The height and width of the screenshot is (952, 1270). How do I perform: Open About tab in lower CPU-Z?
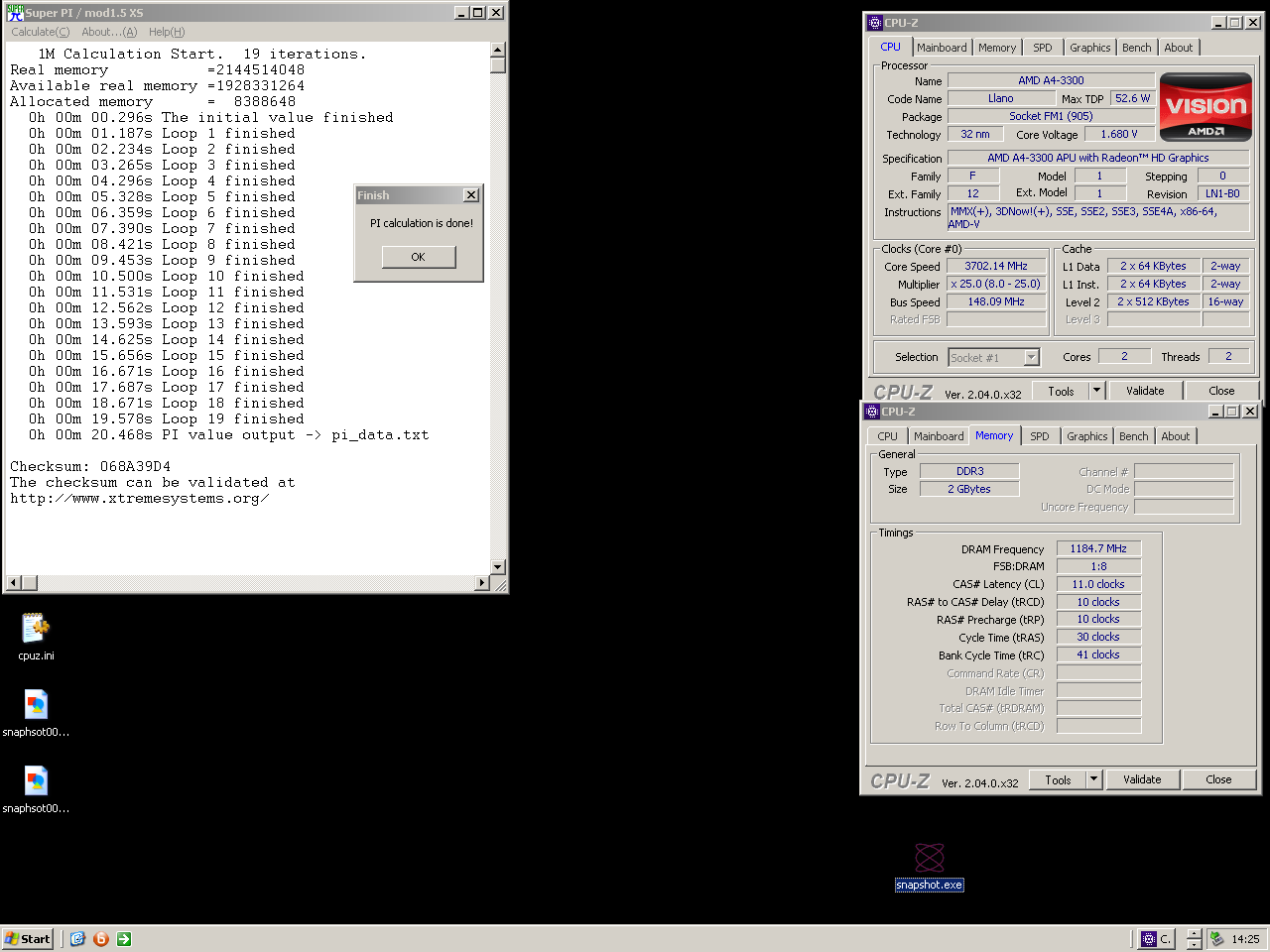click(x=1176, y=436)
